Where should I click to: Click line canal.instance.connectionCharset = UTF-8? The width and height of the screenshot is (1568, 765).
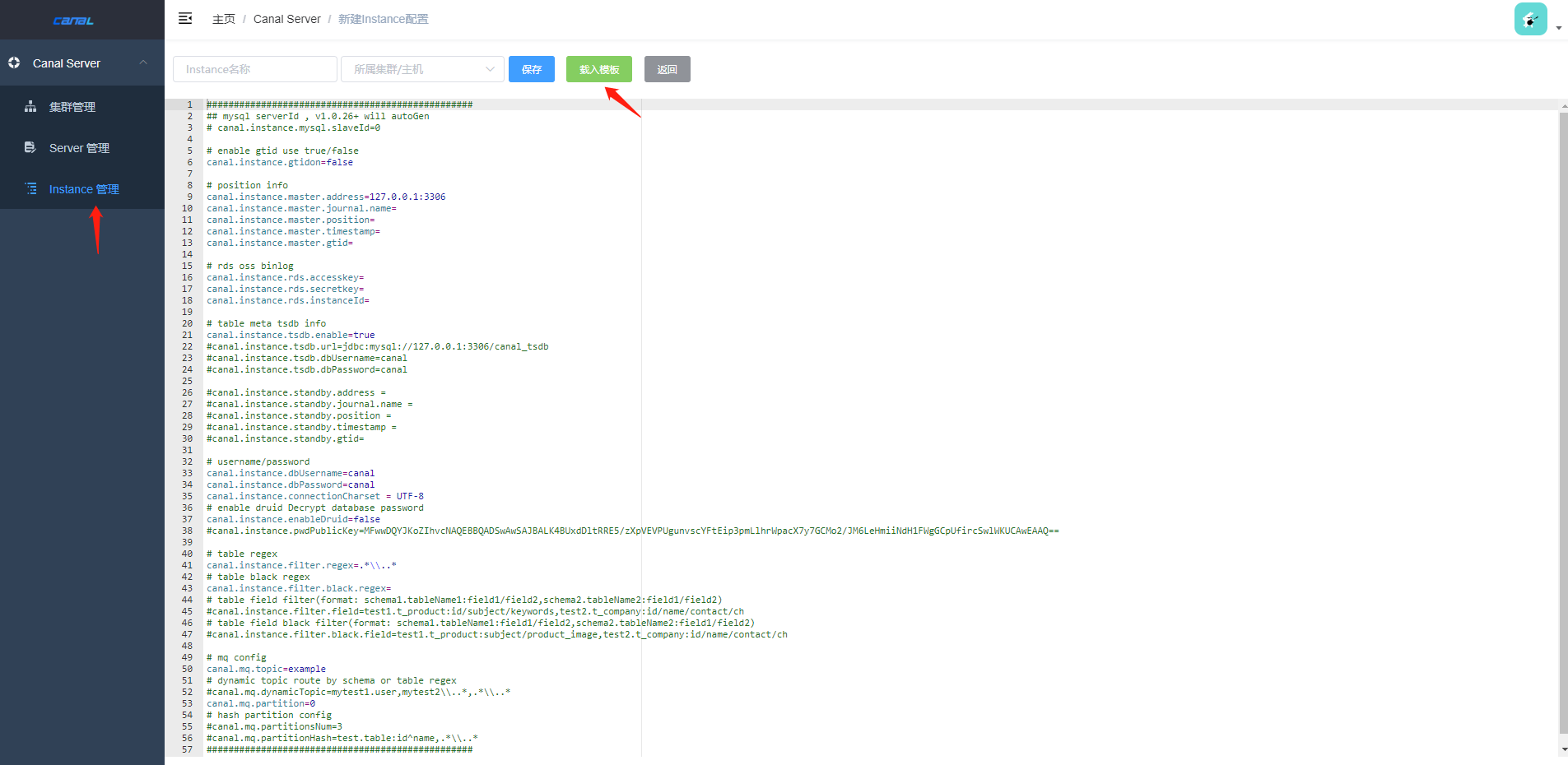(315, 496)
